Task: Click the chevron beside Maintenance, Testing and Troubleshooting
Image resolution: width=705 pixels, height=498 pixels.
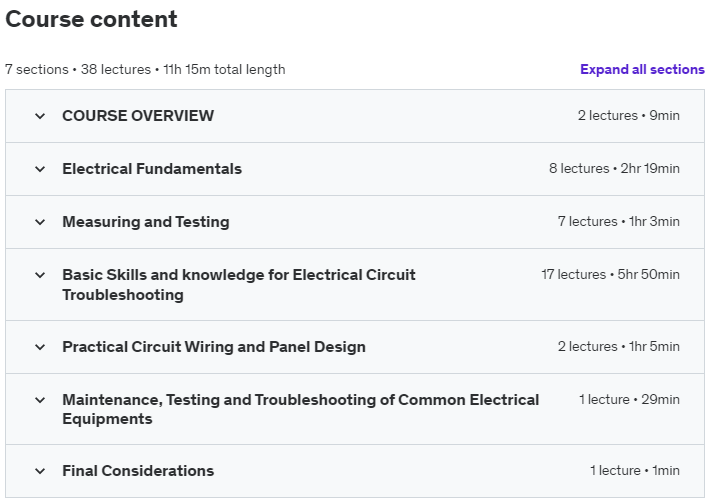Action: point(40,400)
